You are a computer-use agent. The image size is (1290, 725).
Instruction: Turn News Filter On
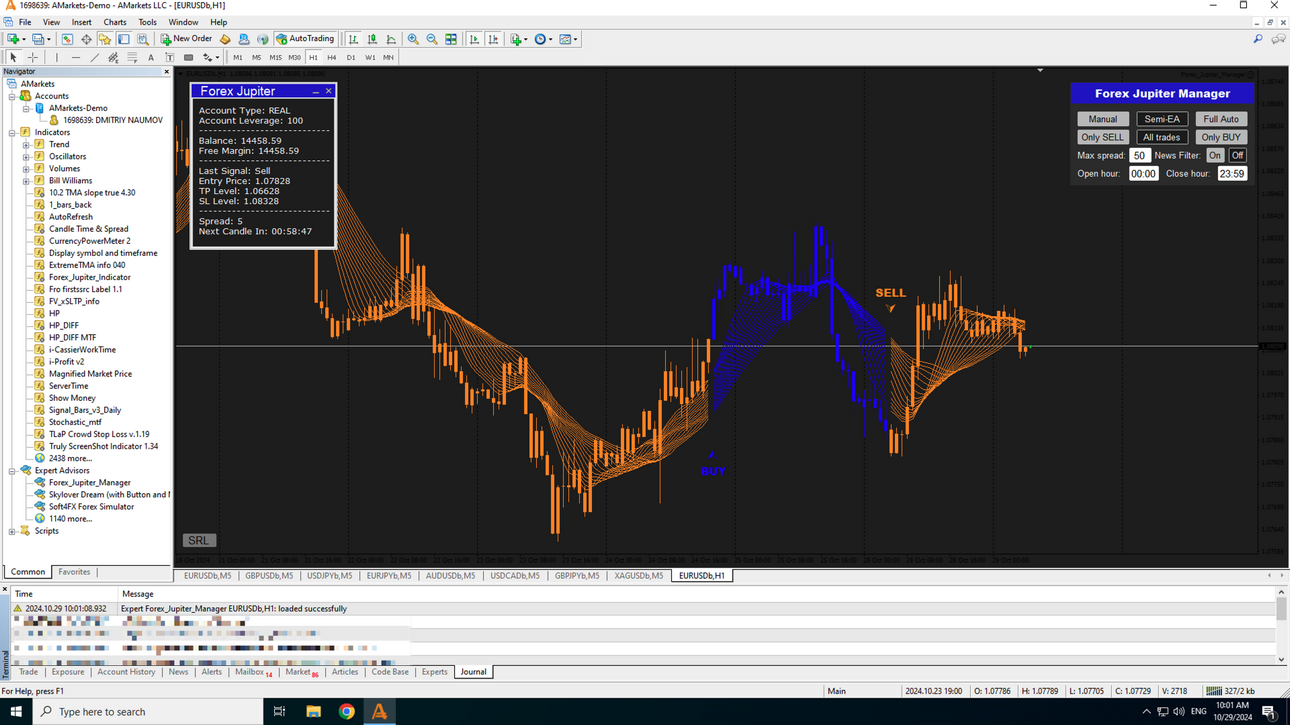tap(1215, 155)
